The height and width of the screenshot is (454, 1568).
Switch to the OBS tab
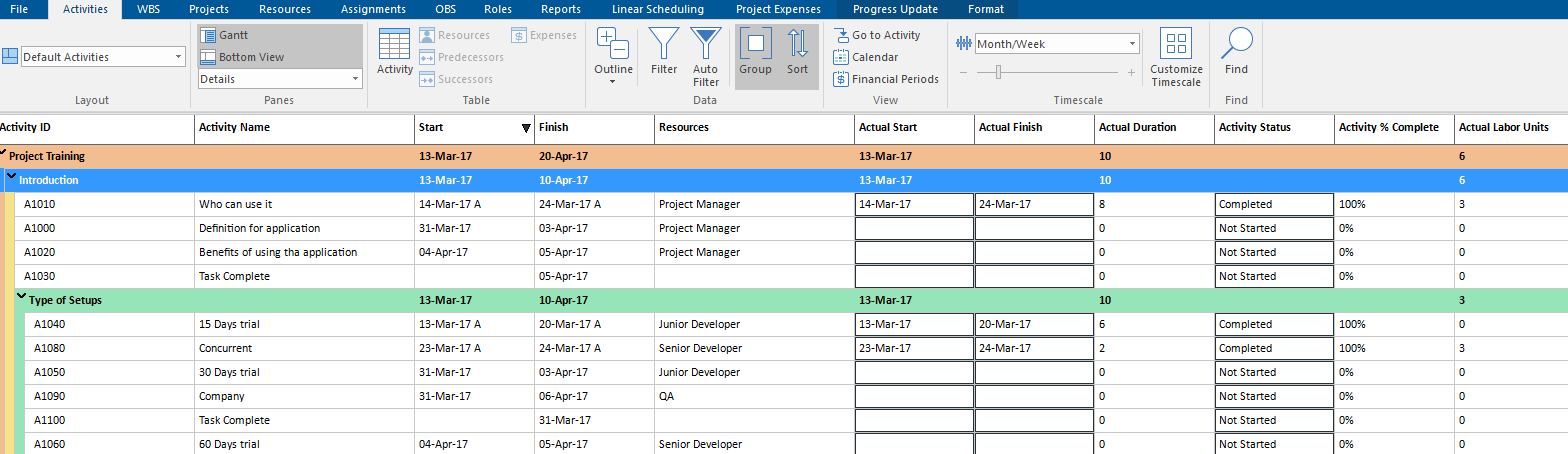(x=444, y=9)
